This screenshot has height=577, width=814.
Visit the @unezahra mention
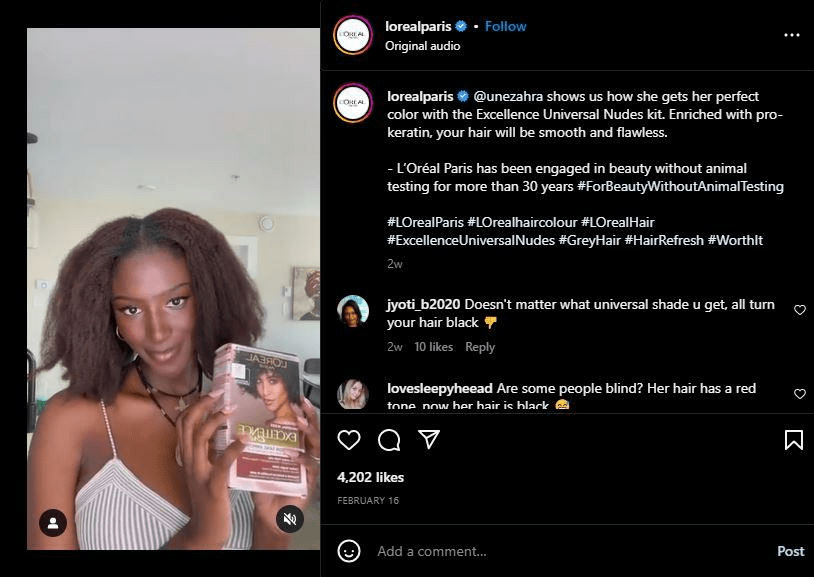tap(512, 97)
